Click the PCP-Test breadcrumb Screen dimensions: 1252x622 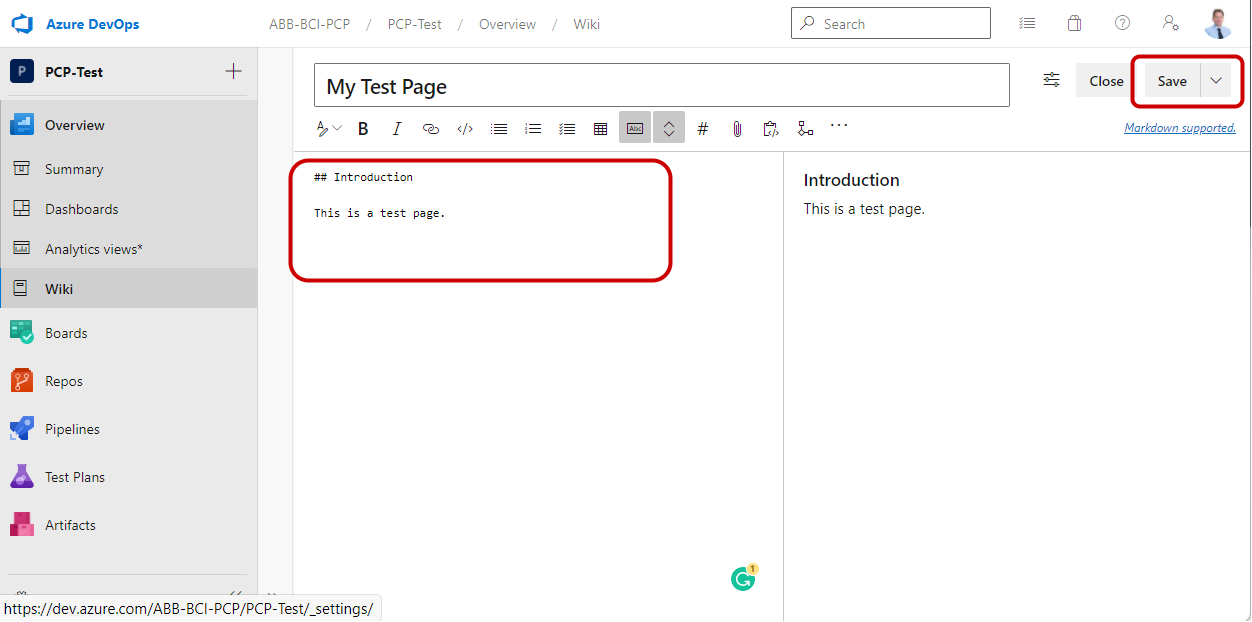(415, 24)
